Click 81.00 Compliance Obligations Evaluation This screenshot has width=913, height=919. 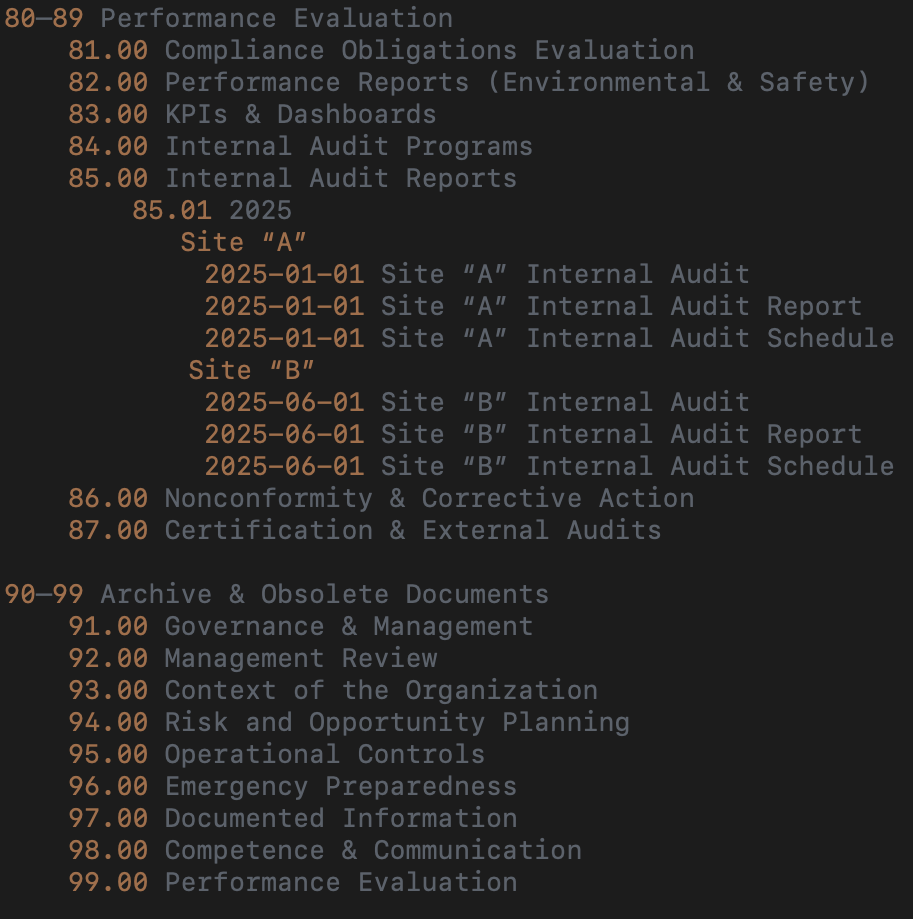coord(380,50)
